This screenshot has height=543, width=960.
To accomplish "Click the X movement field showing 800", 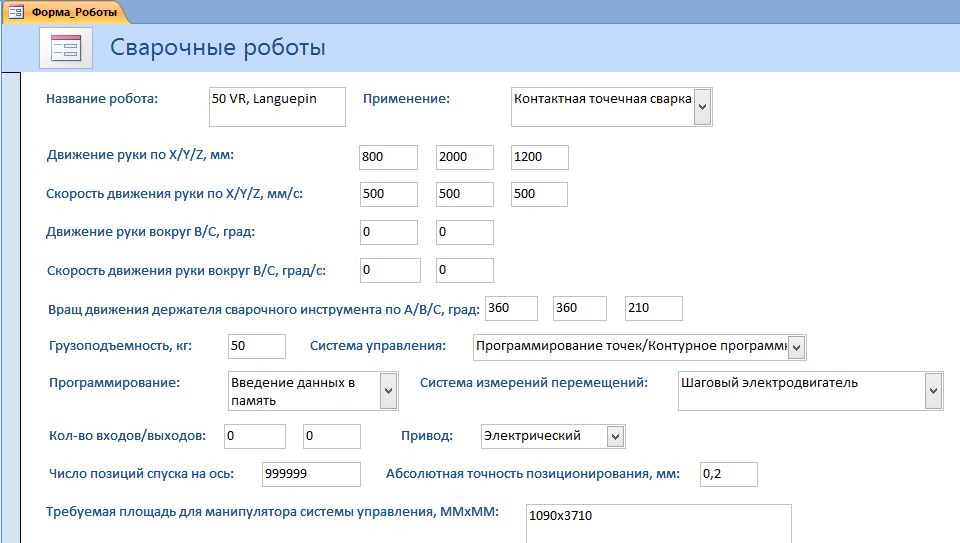I will coord(388,157).
